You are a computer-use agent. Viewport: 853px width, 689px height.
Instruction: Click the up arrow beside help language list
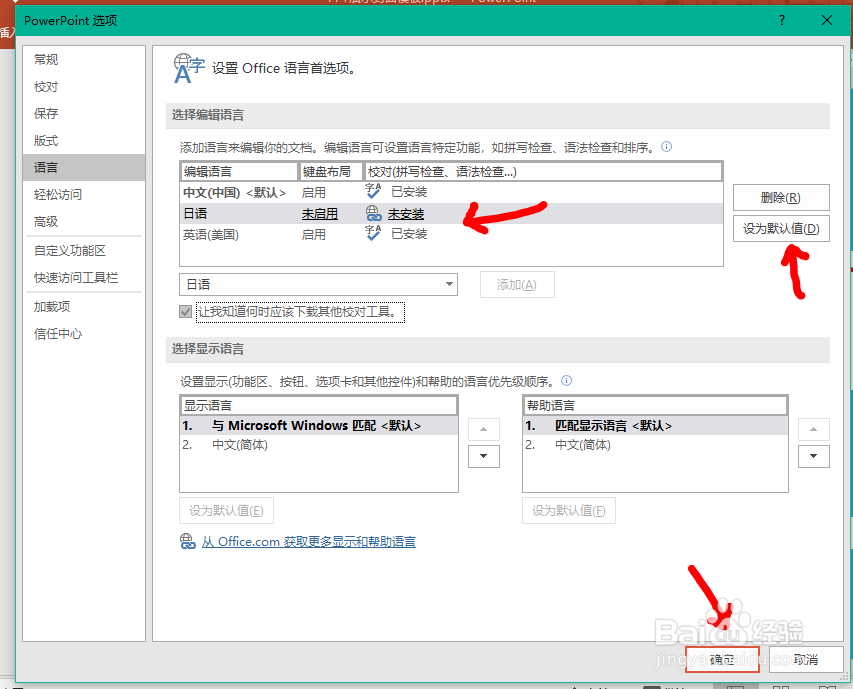coord(814,428)
